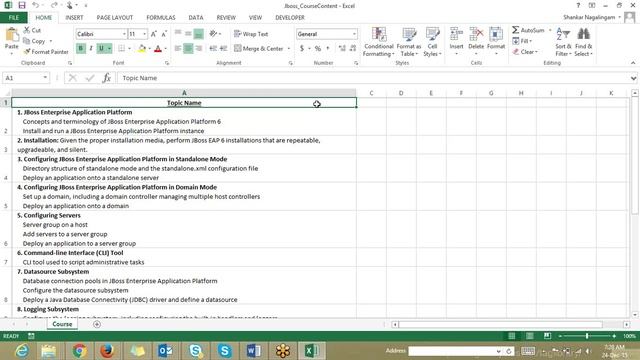
Task: Toggle Bottom Align vertical alignment
Action: coord(198,34)
